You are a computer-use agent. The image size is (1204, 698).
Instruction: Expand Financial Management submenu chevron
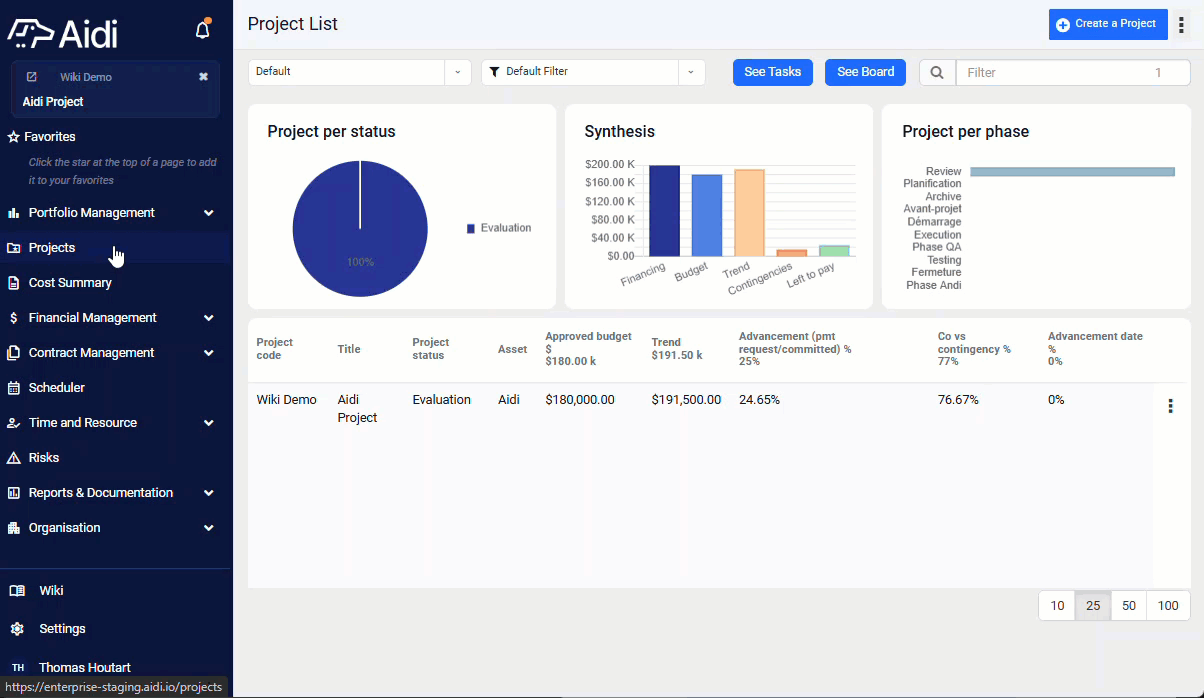209,318
